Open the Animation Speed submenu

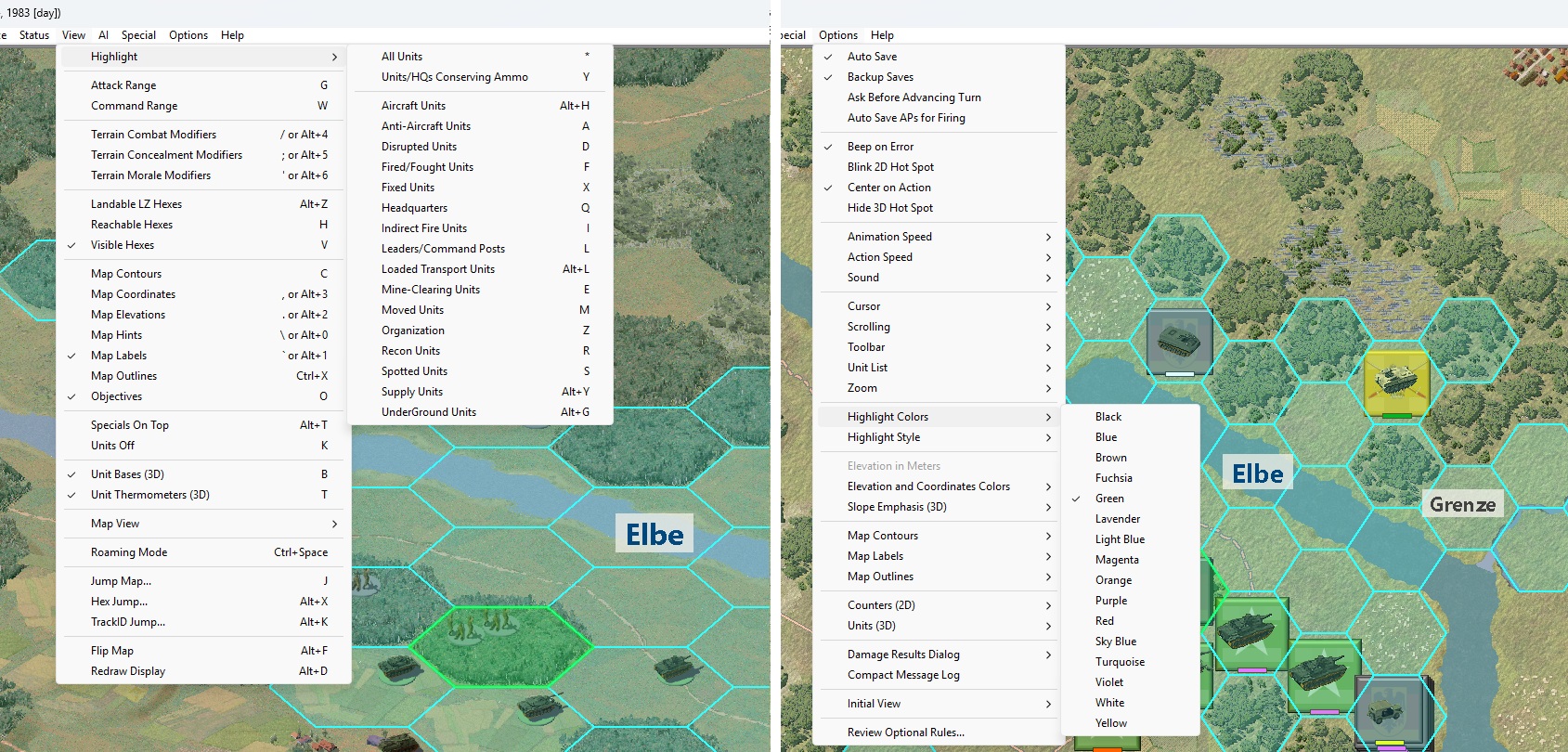tap(939, 237)
